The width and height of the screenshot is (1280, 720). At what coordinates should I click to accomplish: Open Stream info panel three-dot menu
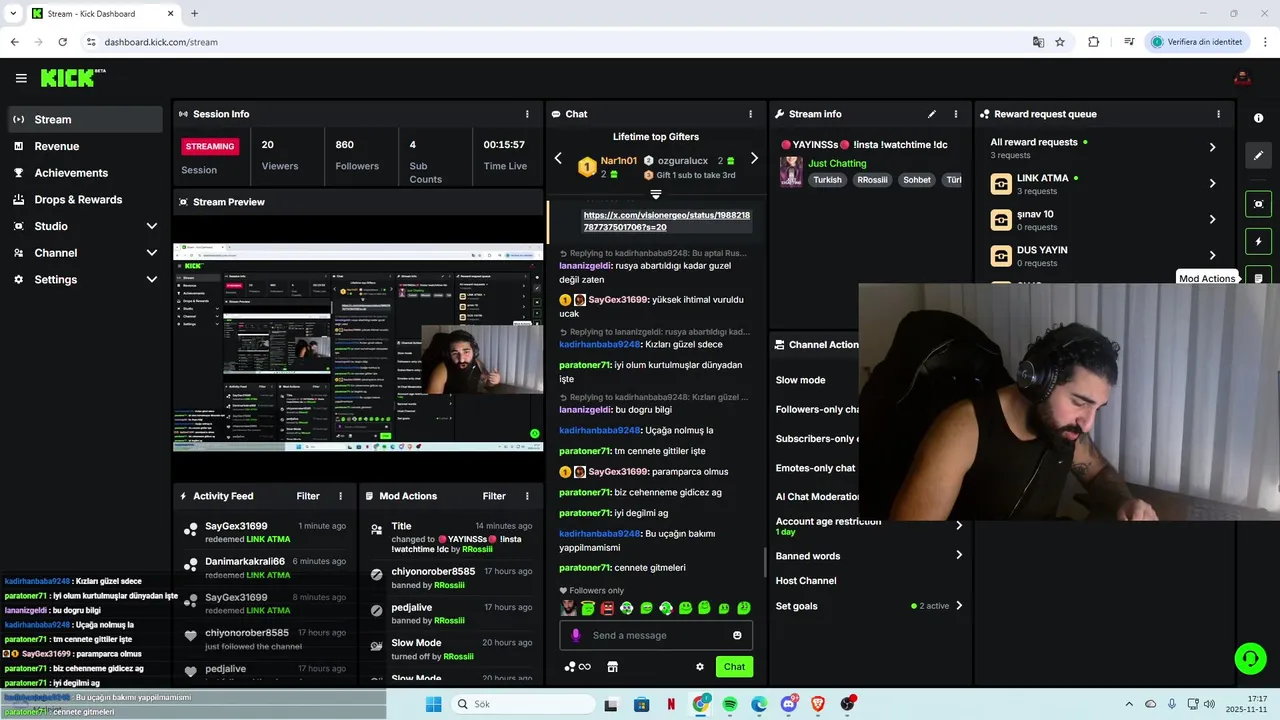tap(955, 114)
